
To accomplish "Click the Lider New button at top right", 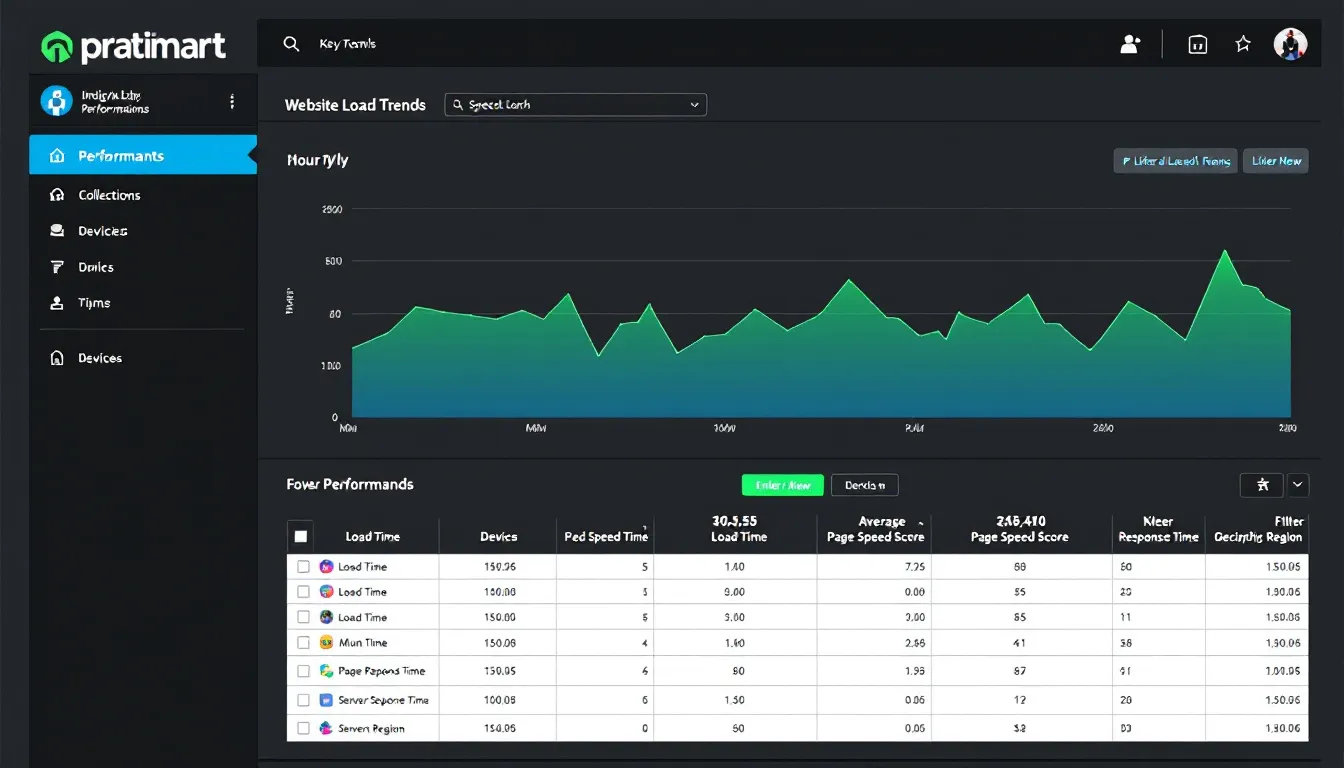I will click(x=1275, y=160).
